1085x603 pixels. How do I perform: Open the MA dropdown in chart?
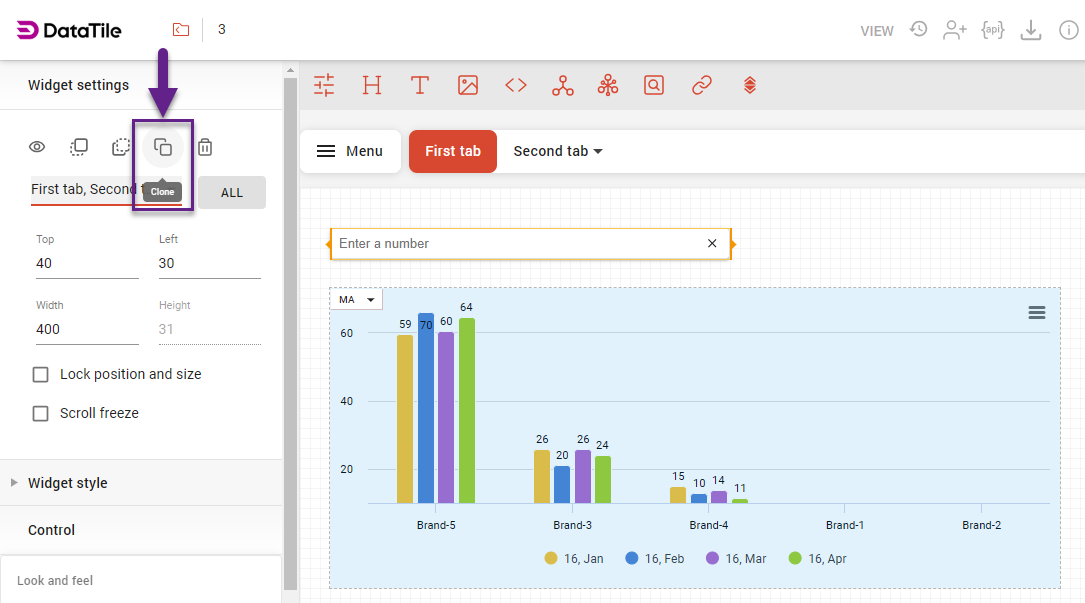[357, 300]
